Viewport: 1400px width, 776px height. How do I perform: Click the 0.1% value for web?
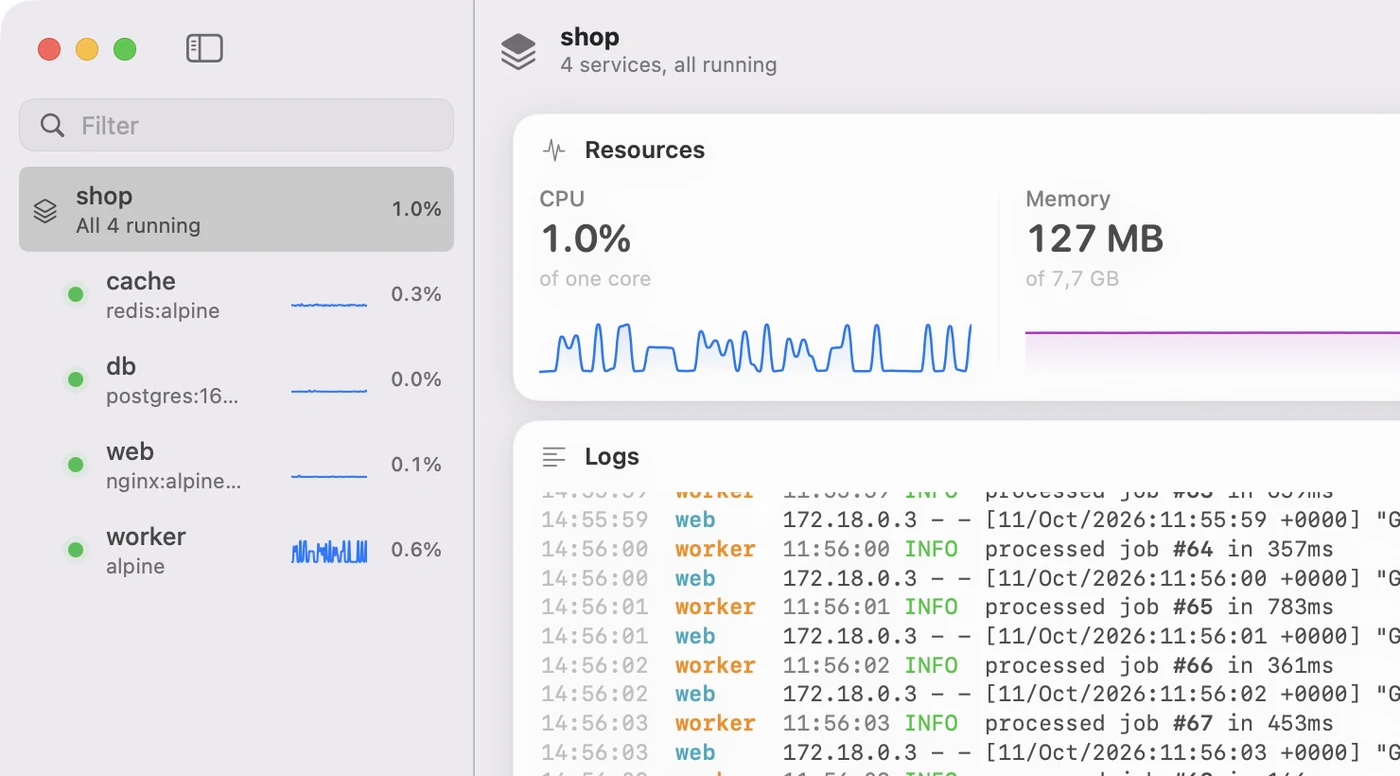416,464
